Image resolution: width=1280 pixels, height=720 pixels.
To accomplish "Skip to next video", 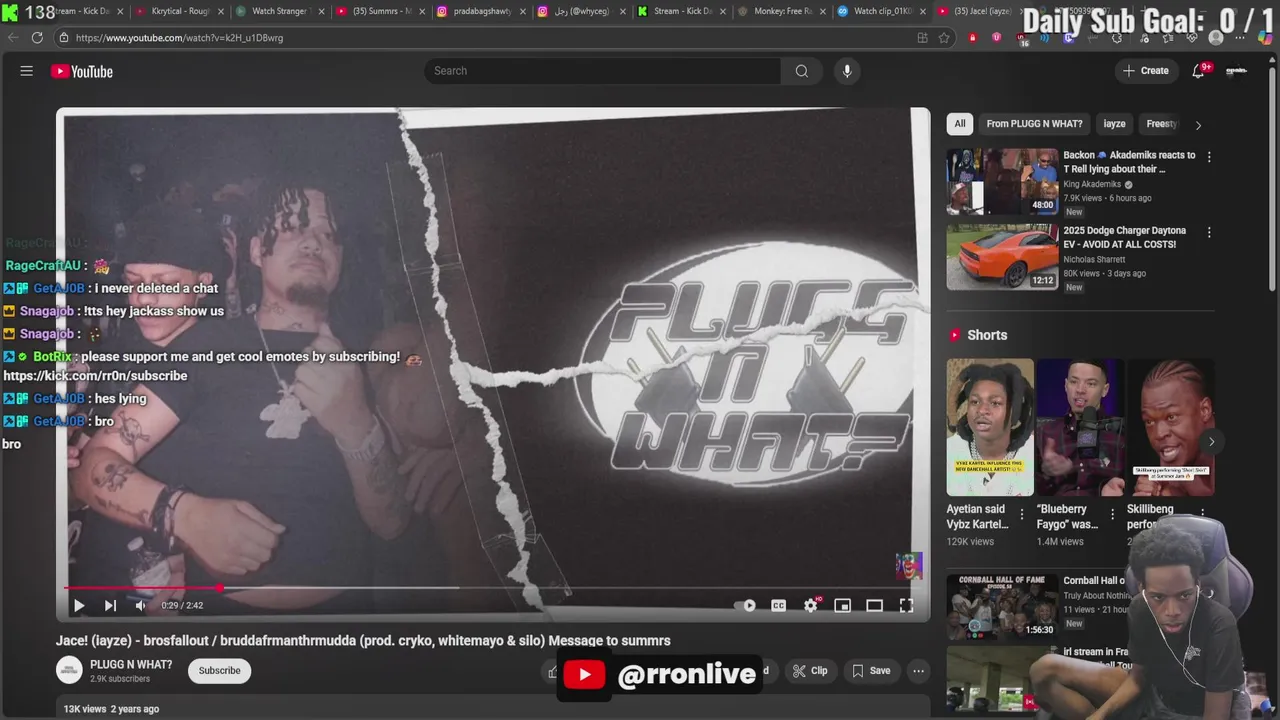I will point(110,605).
